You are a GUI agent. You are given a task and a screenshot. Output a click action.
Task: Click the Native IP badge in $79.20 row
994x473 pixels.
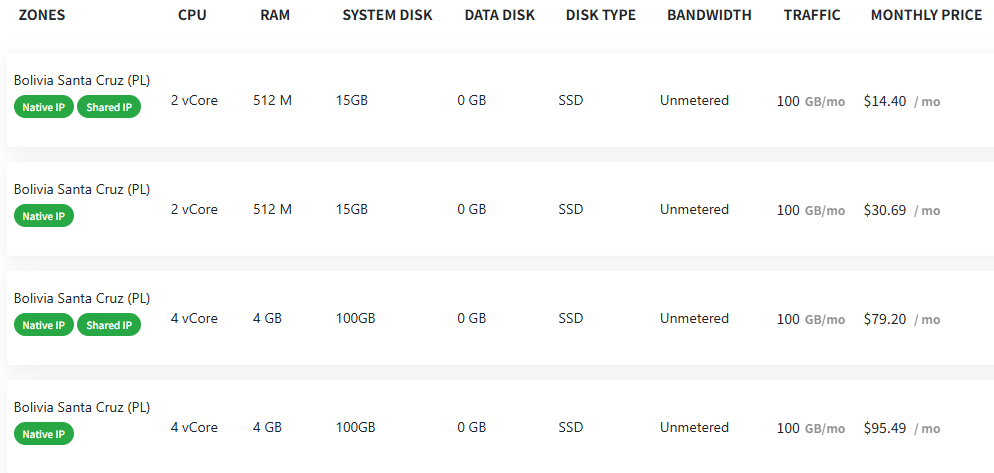[44, 325]
